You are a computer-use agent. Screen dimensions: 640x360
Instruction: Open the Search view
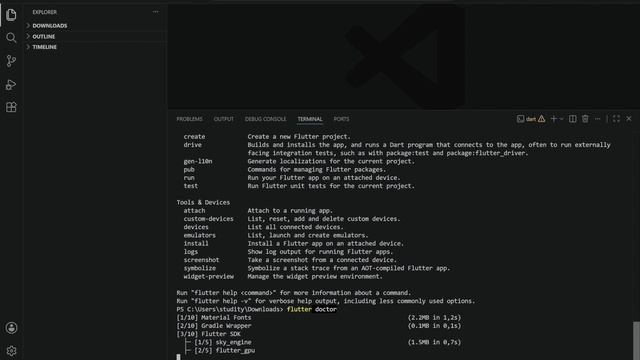(x=11, y=38)
